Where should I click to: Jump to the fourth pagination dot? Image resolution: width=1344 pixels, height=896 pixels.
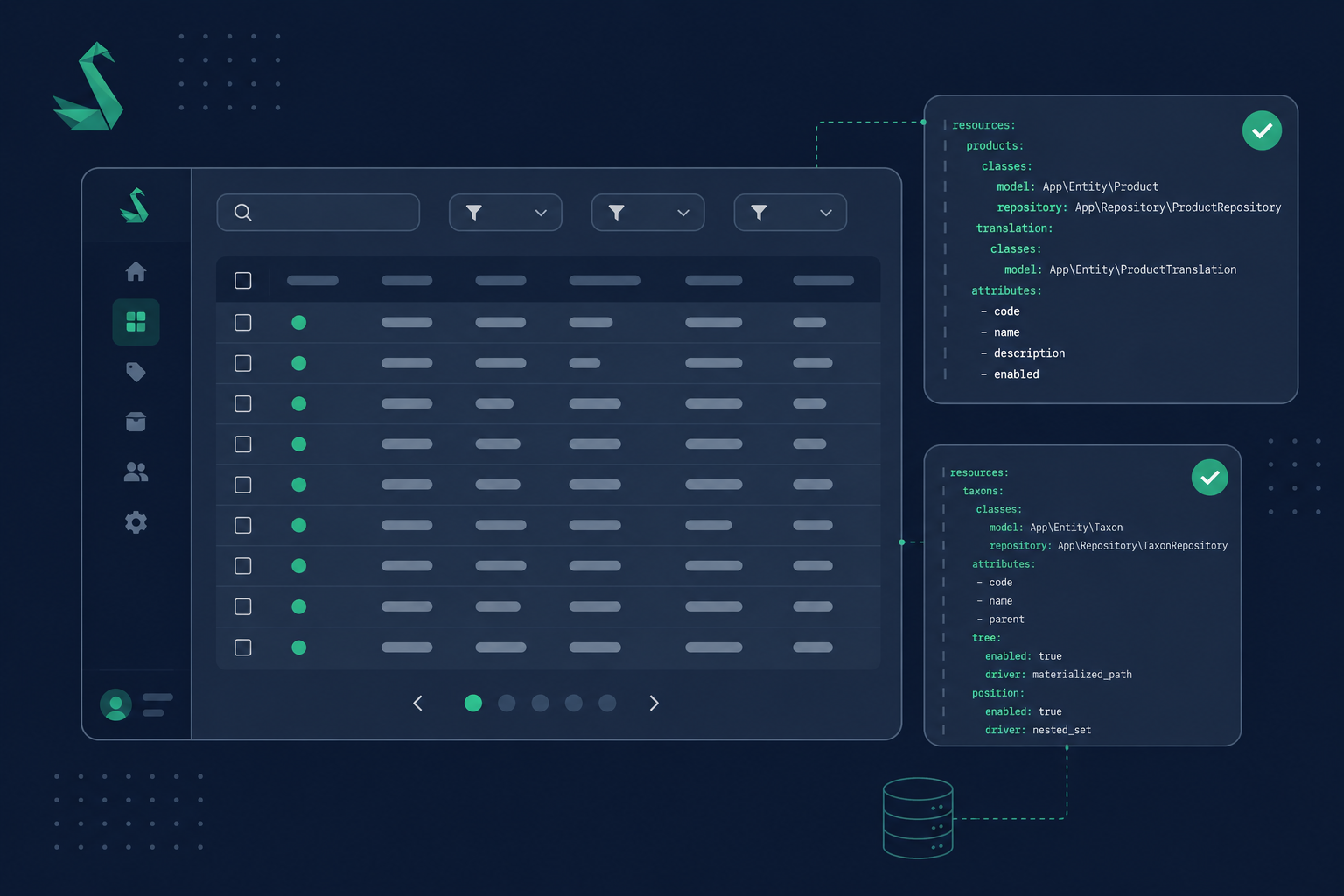573,703
